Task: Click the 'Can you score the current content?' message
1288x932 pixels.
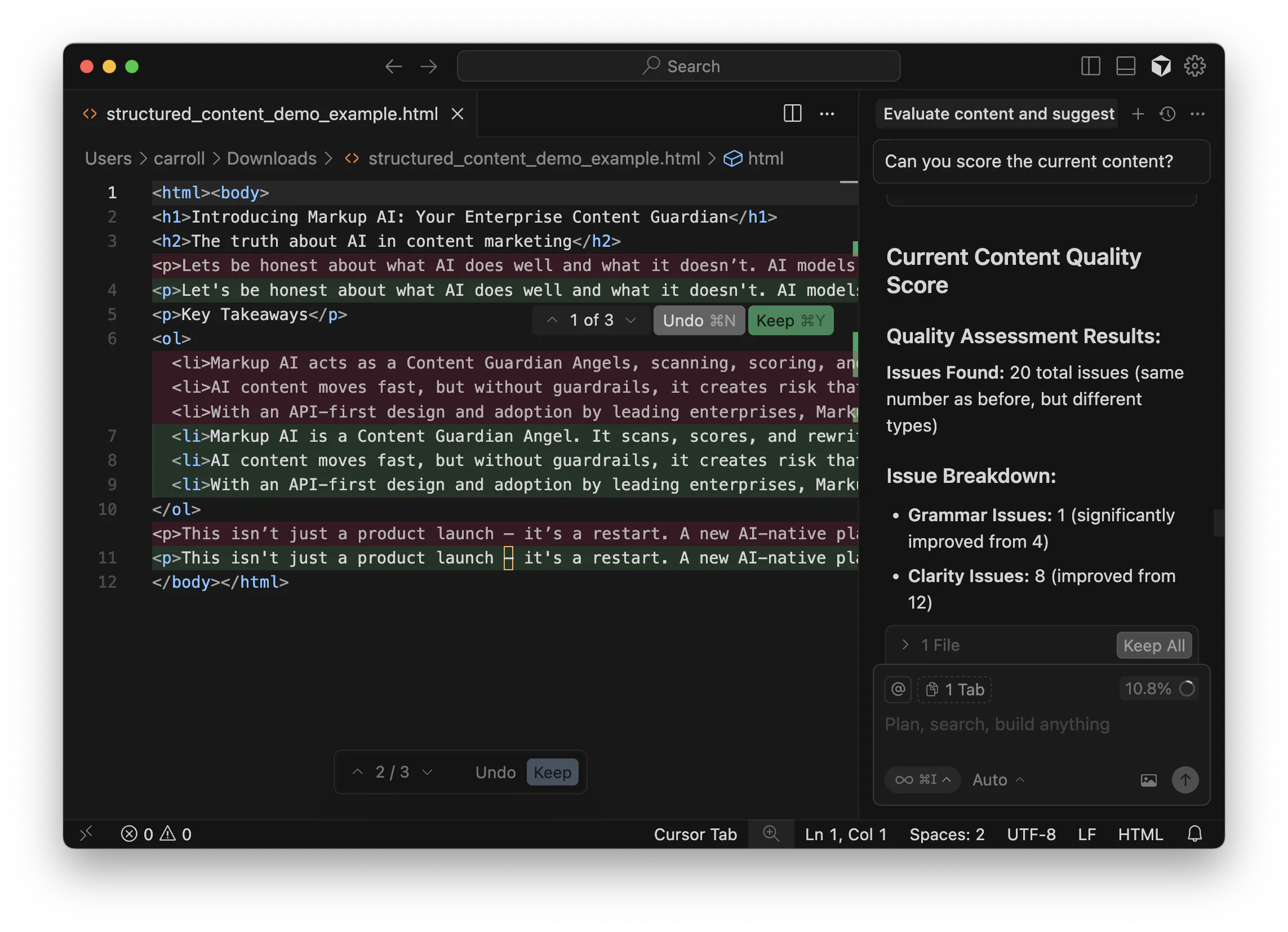Action: (x=1041, y=162)
